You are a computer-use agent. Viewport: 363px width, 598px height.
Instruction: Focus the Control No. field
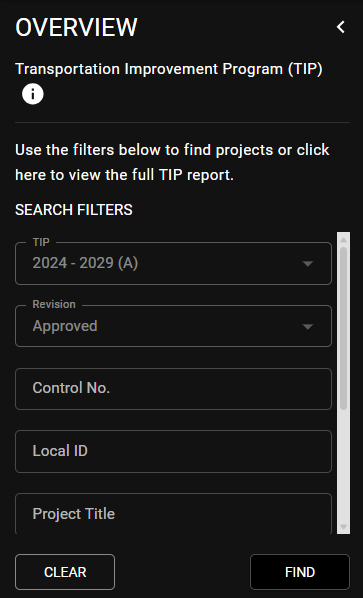pyautogui.click(x=173, y=389)
